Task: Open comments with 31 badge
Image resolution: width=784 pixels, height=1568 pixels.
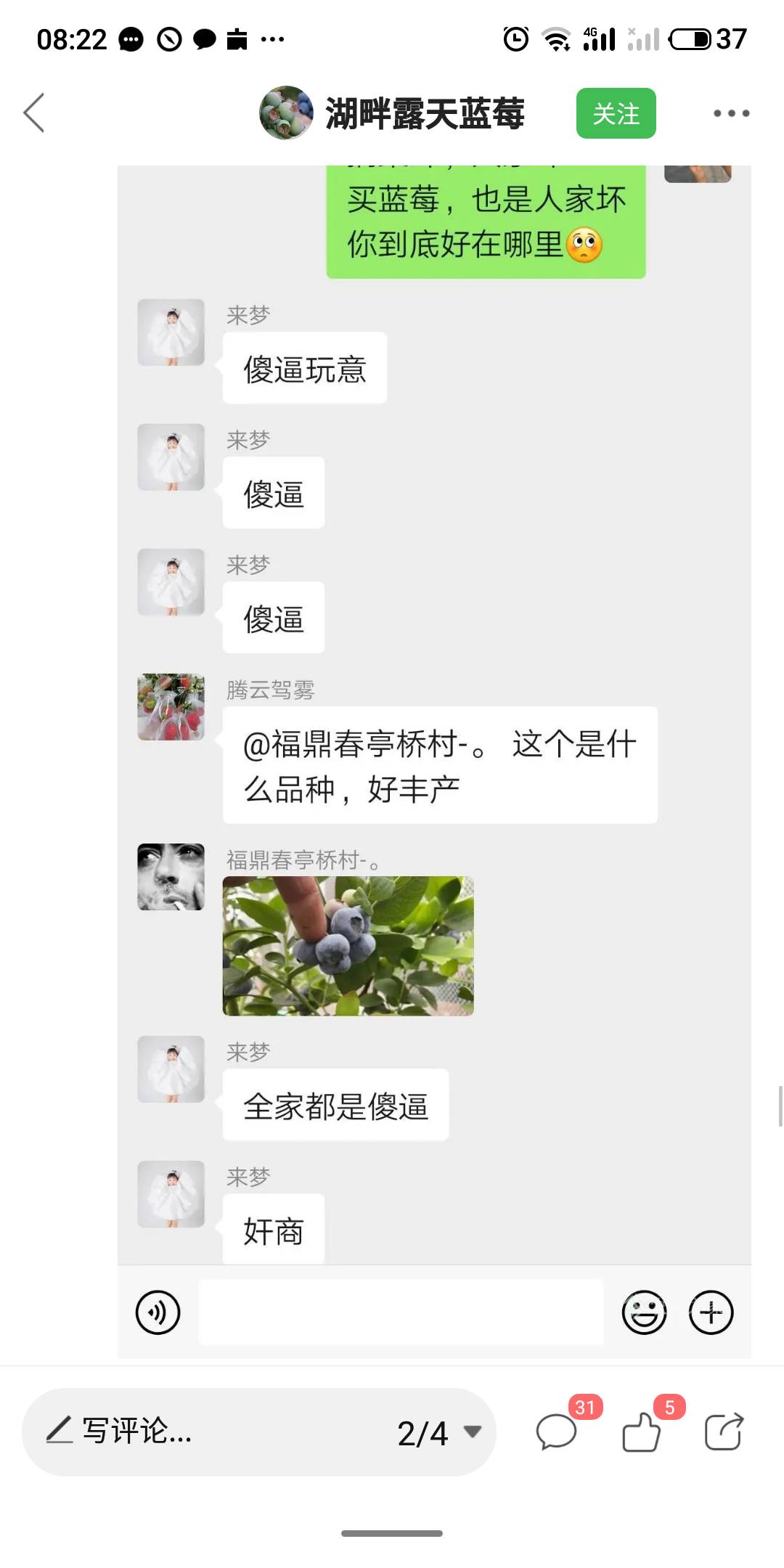Action: click(558, 1432)
